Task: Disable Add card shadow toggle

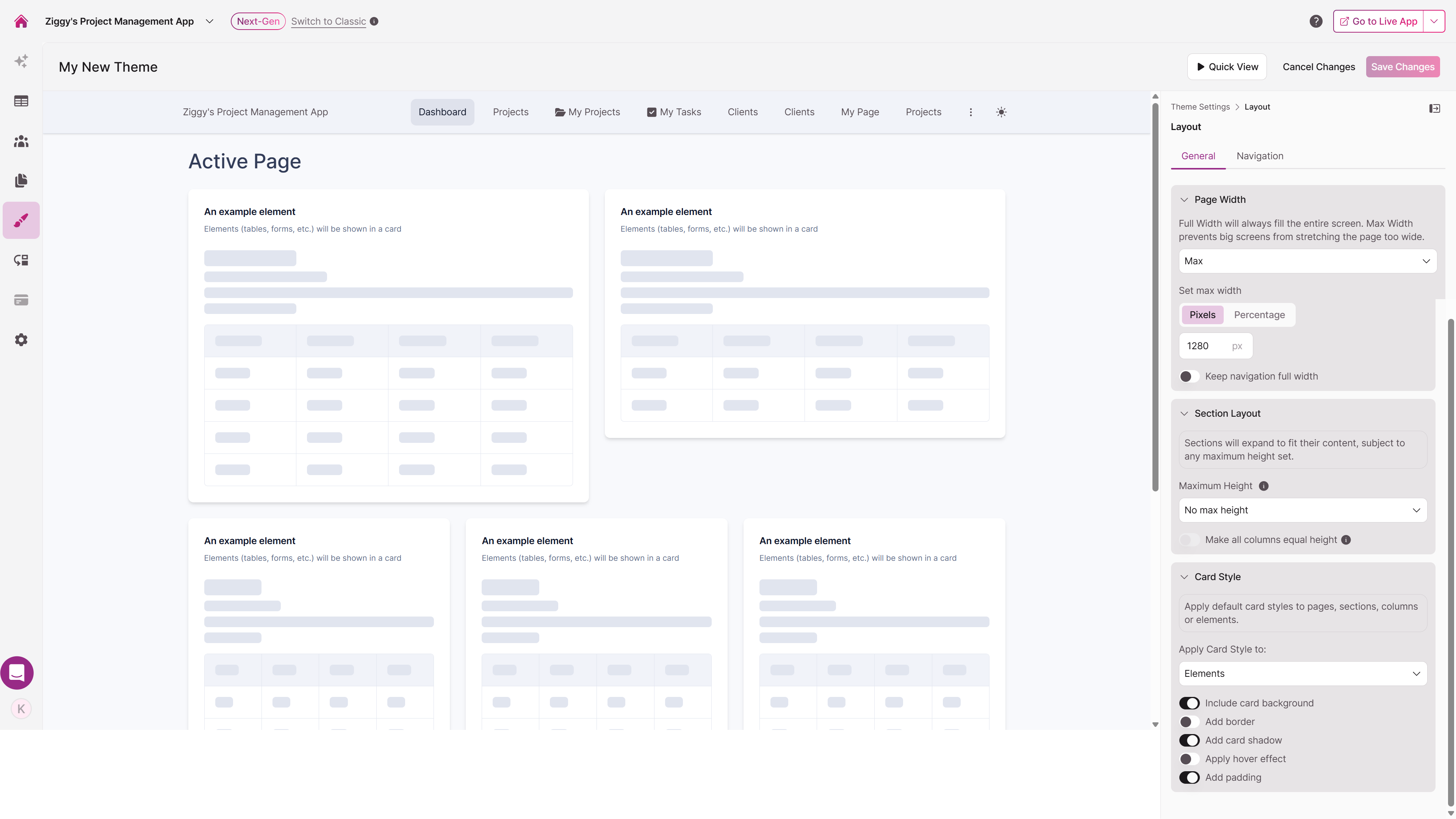Action: point(1189,741)
